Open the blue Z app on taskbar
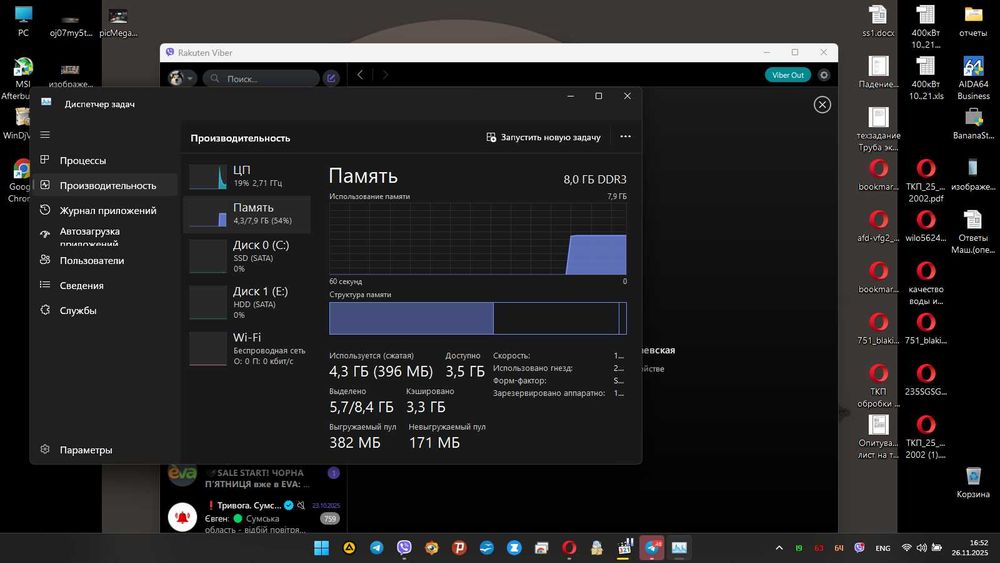1000x563 pixels. [x=514, y=548]
